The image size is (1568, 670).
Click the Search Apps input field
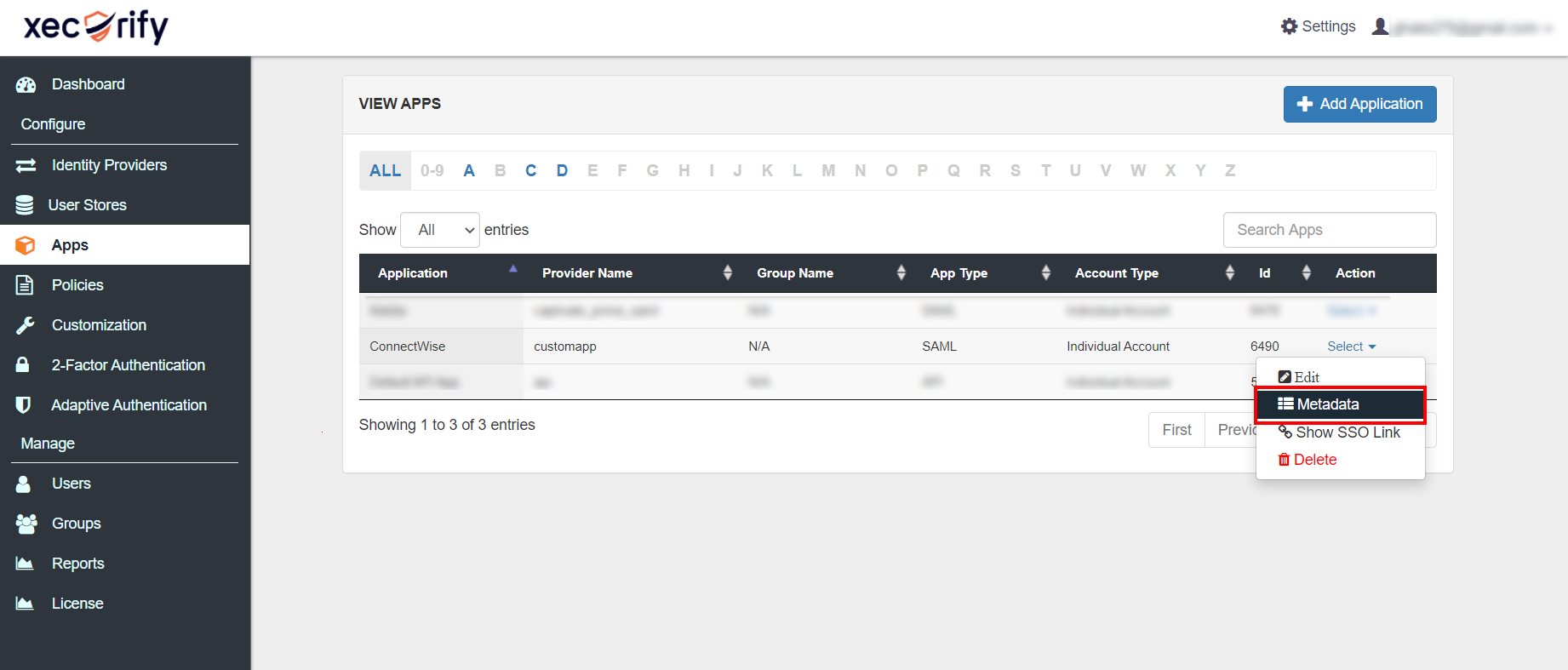pyautogui.click(x=1330, y=230)
